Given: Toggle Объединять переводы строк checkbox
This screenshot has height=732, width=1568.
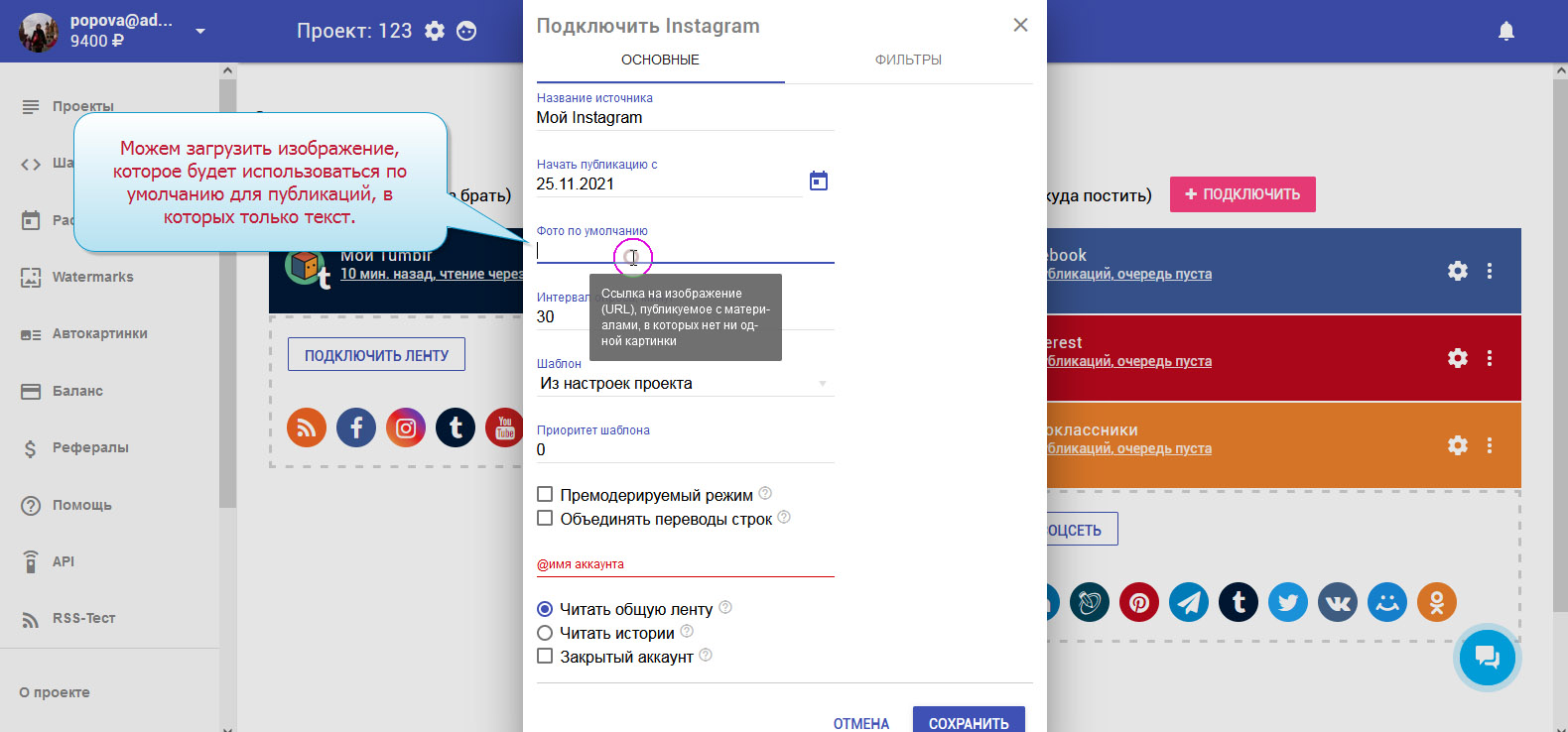Looking at the screenshot, I should coord(545,518).
